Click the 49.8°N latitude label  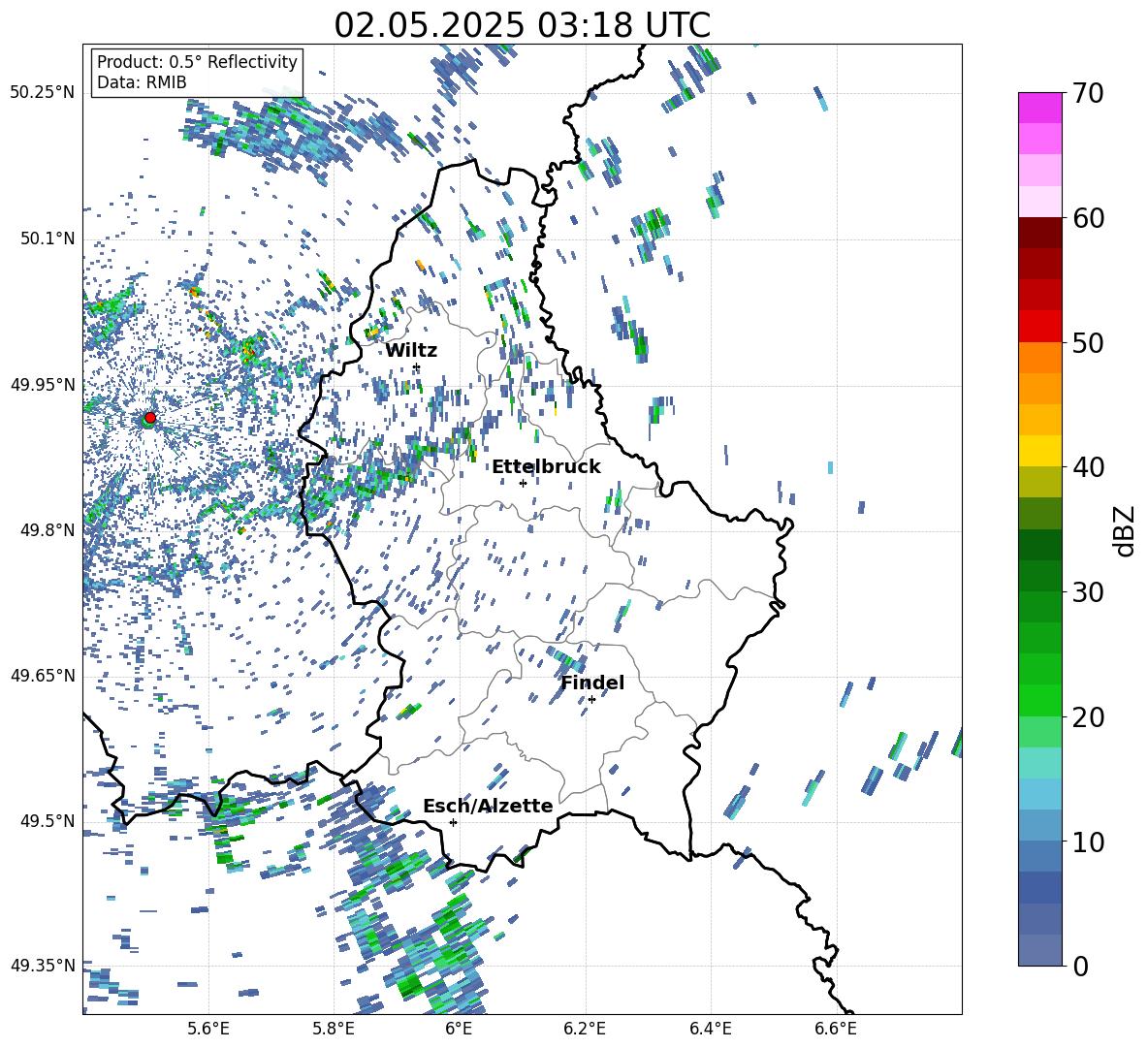(47, 530)
